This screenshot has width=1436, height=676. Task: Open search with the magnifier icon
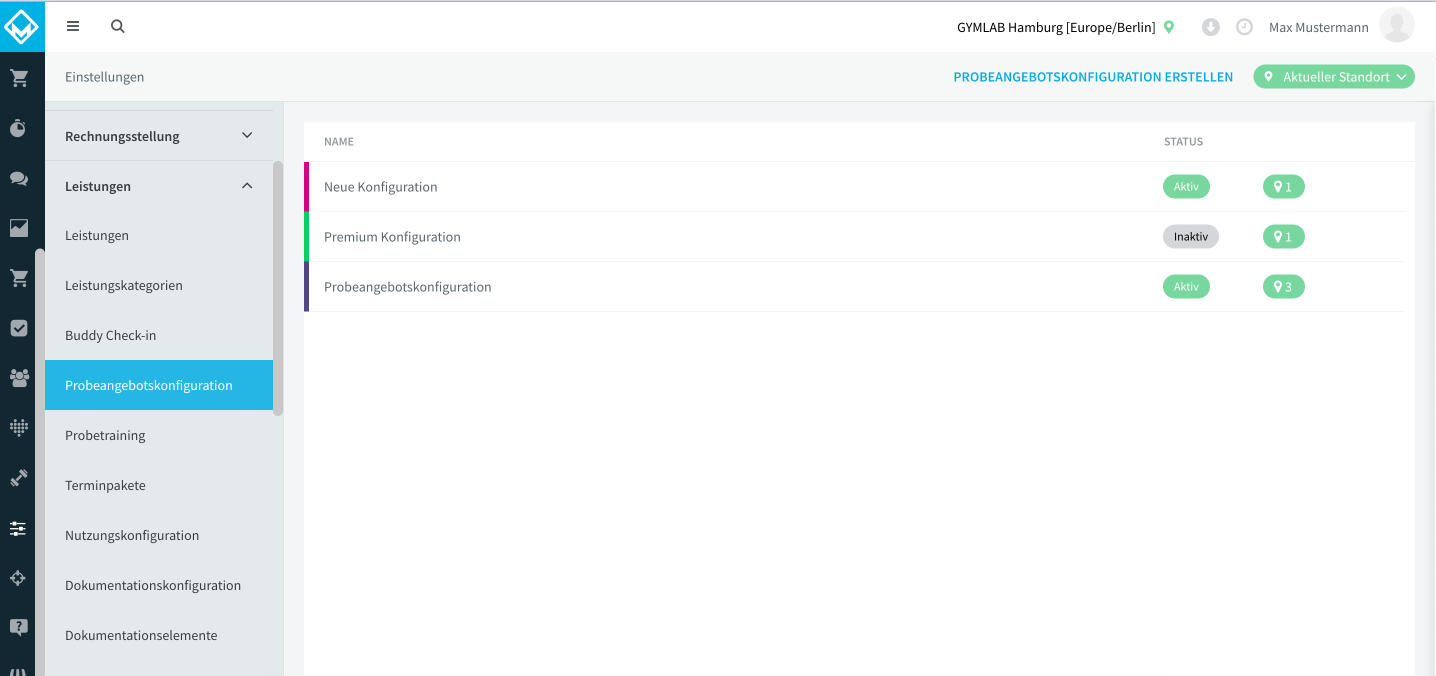(x=118, y=27)
